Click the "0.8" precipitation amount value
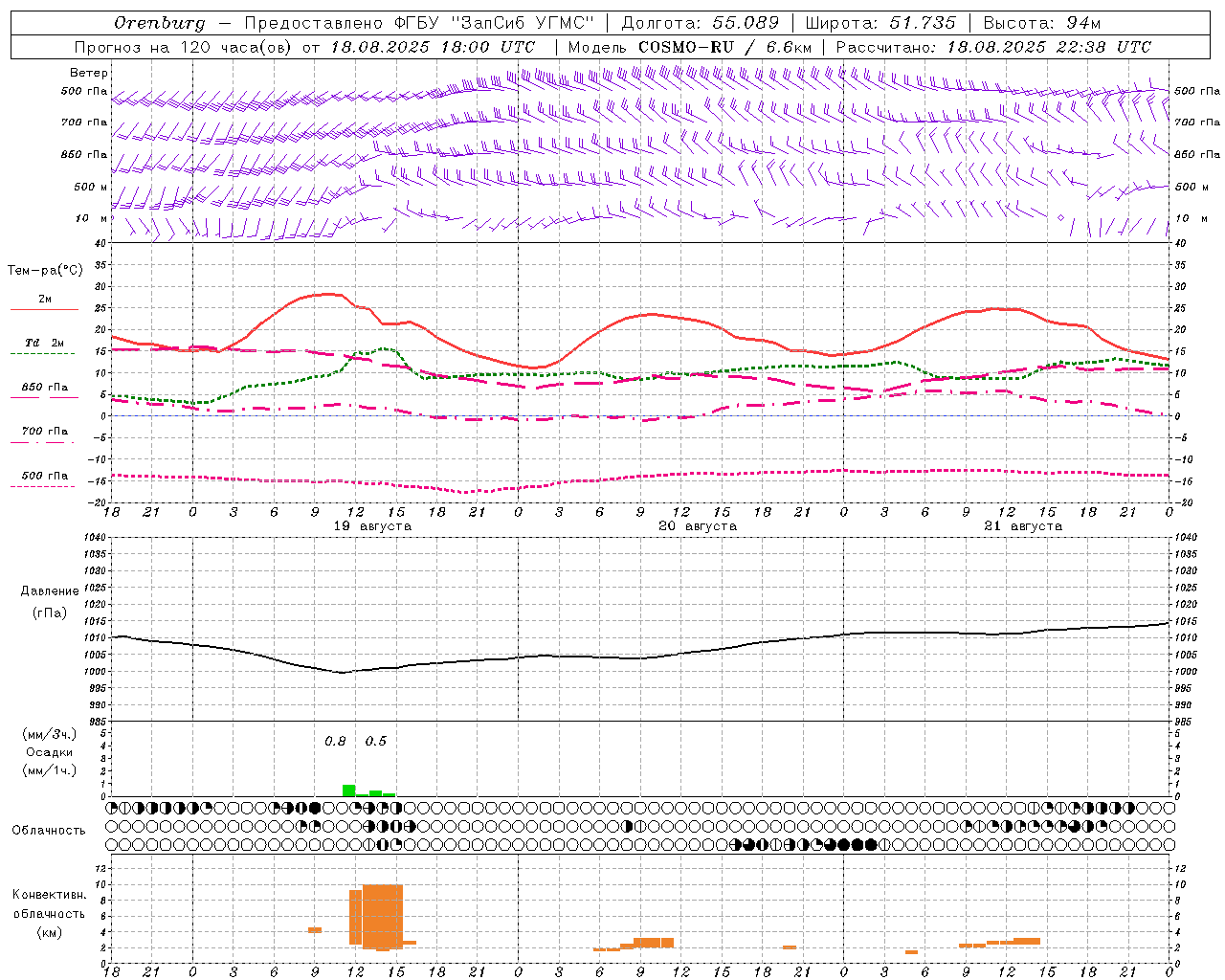Screen dimensions: 1225x980 pos(335,741)
